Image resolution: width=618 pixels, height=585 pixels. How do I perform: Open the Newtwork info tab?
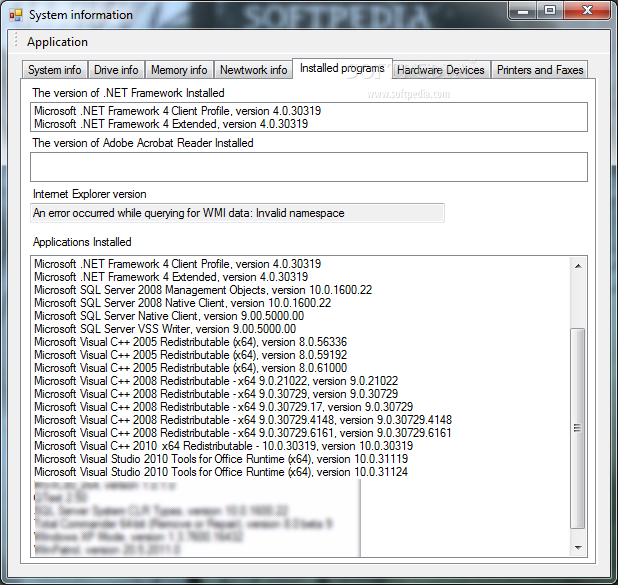(253, 70)
